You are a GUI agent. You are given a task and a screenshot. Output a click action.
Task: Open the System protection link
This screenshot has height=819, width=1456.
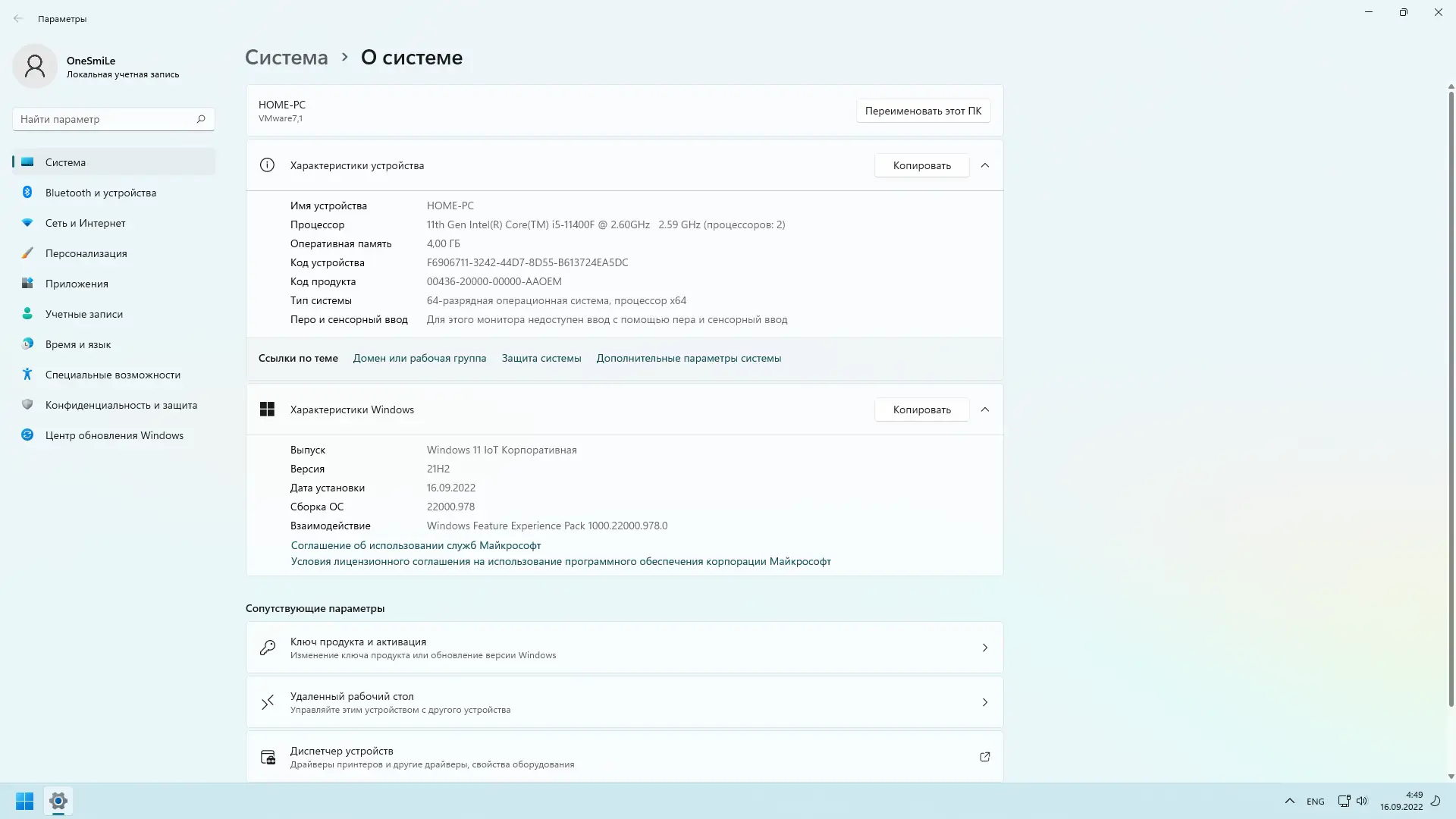click(x=541, y=358)
